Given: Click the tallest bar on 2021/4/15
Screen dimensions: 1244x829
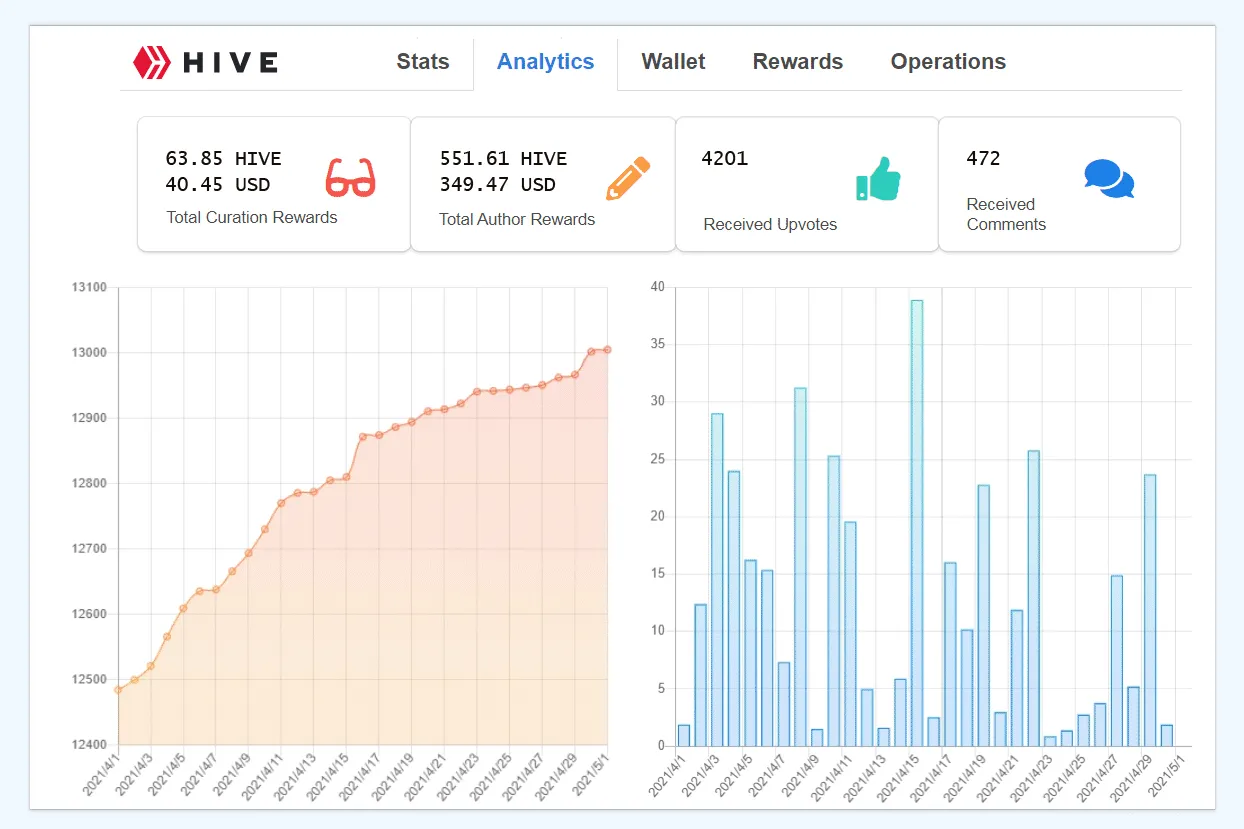Looking at the screenshot, I should pos(917,523).
